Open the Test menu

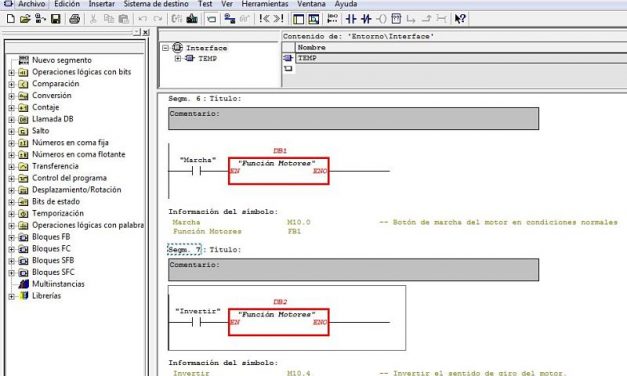coord(205,4)
